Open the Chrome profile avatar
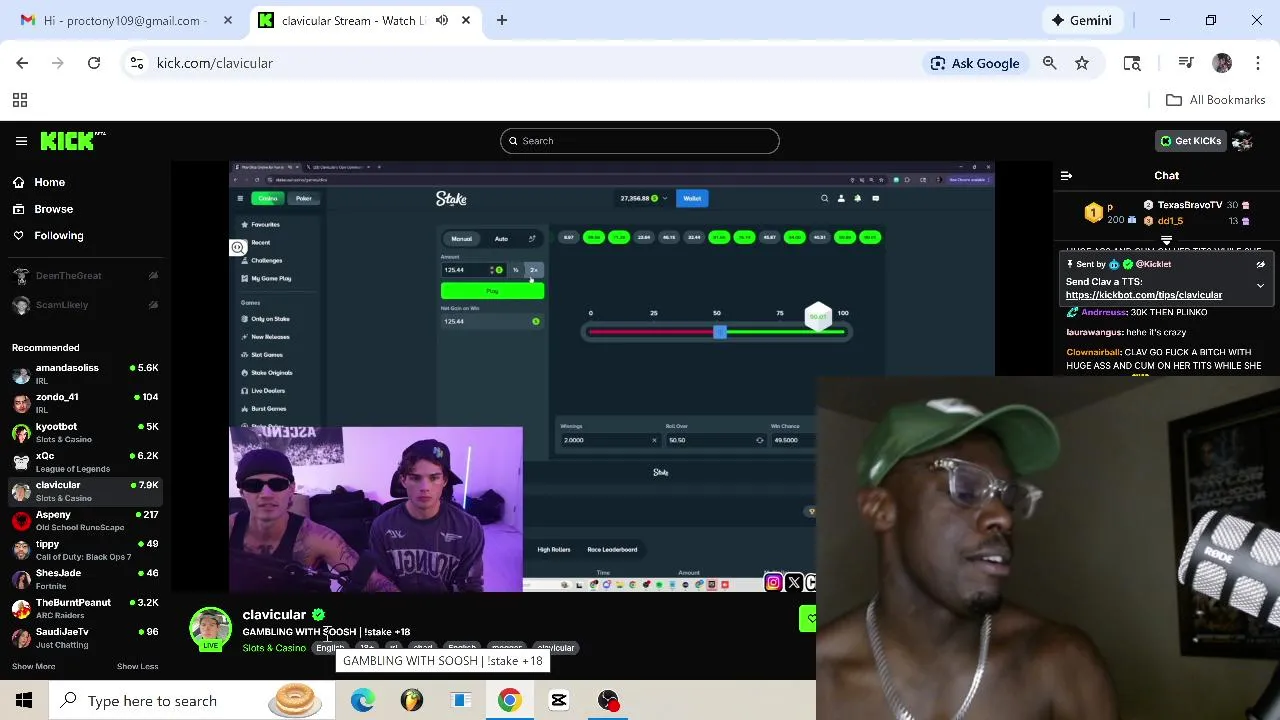Viewport: 1280px width, 720px height. [1222, 63]
